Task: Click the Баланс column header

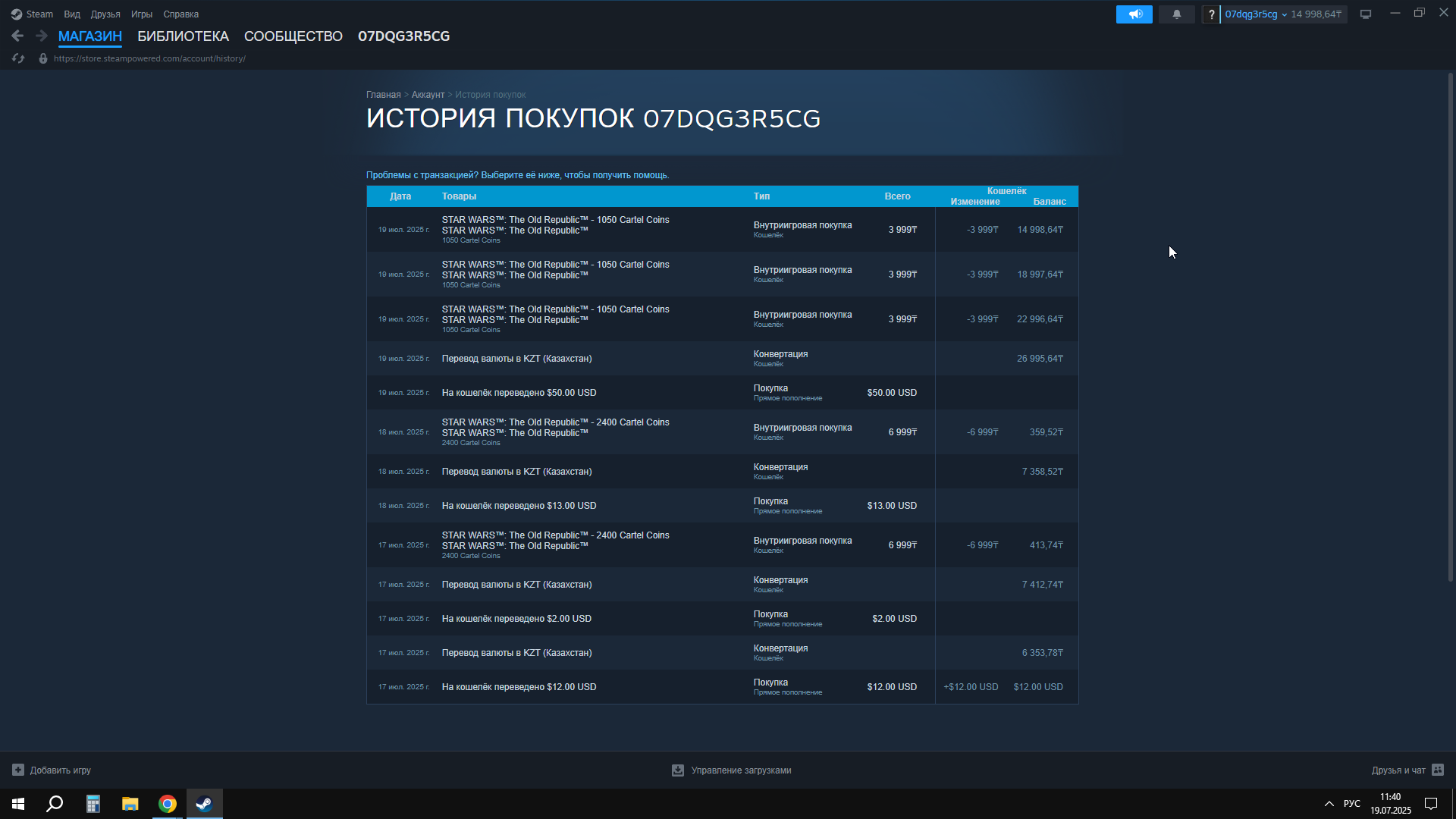Action: tap(1050, 202)
